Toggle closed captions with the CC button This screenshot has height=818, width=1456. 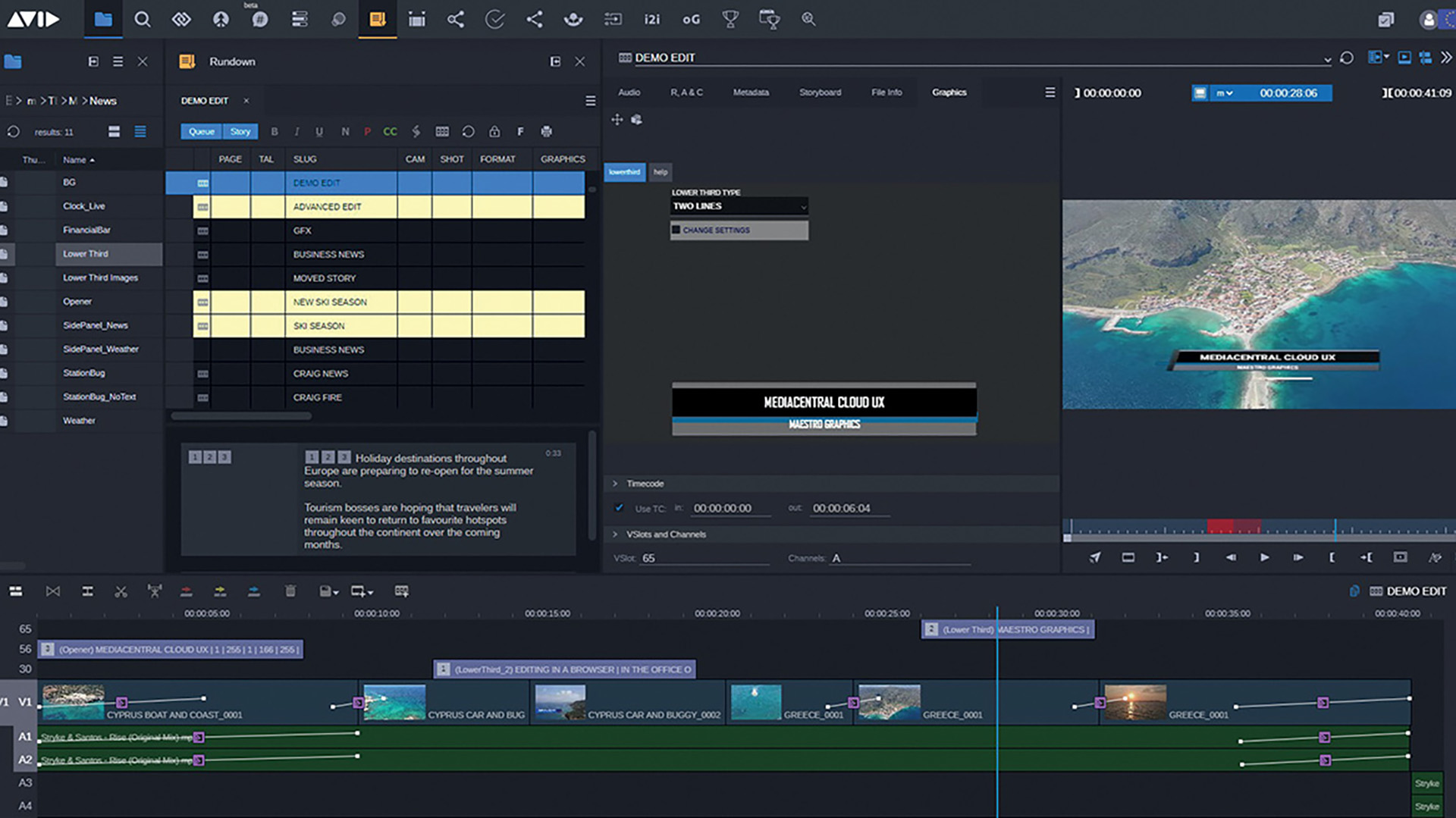coord(390,131)
